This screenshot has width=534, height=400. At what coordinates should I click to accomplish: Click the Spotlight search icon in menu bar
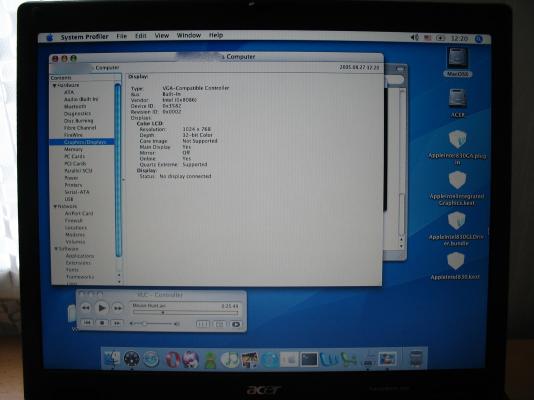click(x=479, y=38)
